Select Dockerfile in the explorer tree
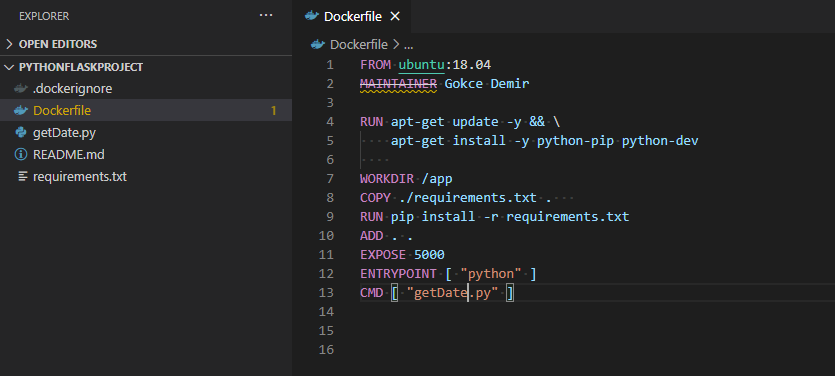The image size is (835, 376). [146, 111]
